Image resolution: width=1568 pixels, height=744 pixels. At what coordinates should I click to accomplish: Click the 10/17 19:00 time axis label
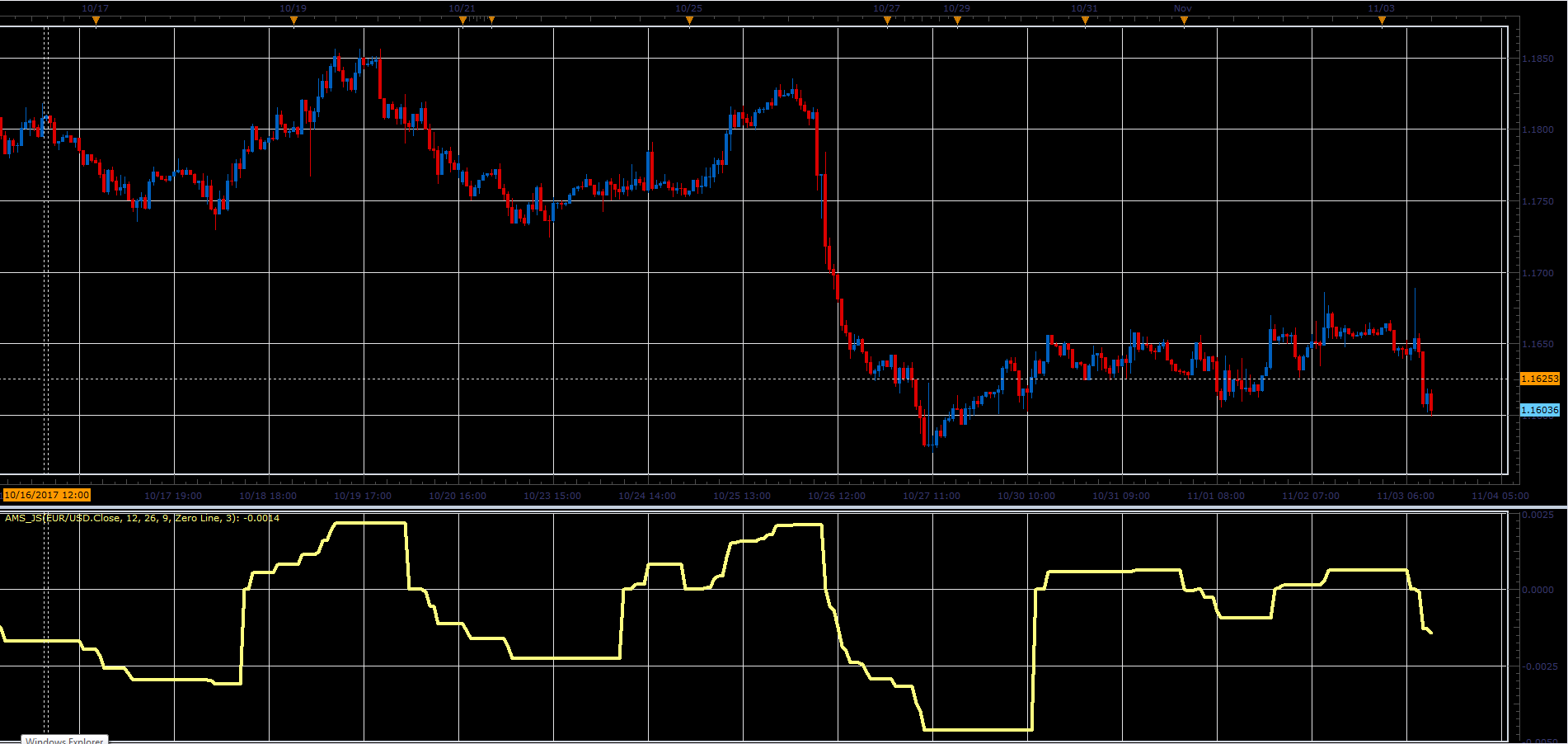click(173, 496)
